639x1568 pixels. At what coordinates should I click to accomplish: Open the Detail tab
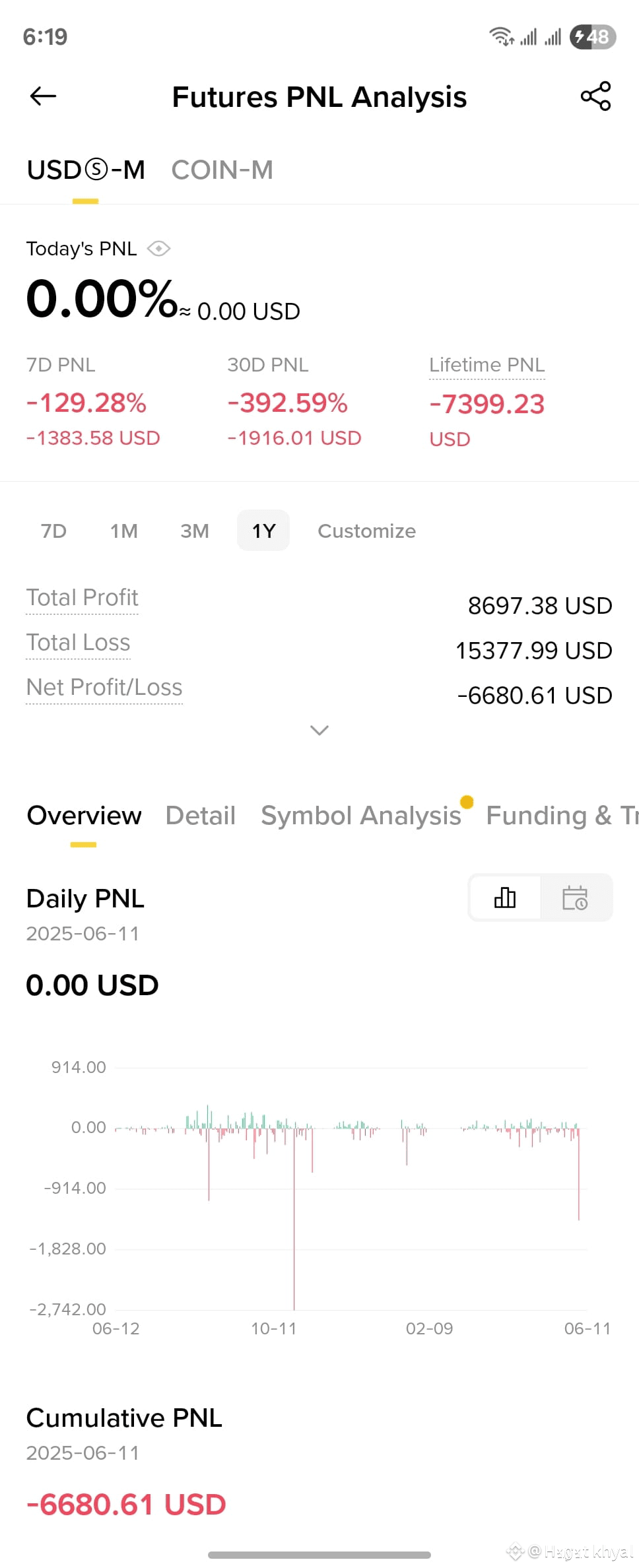click(x=200, y=816)
